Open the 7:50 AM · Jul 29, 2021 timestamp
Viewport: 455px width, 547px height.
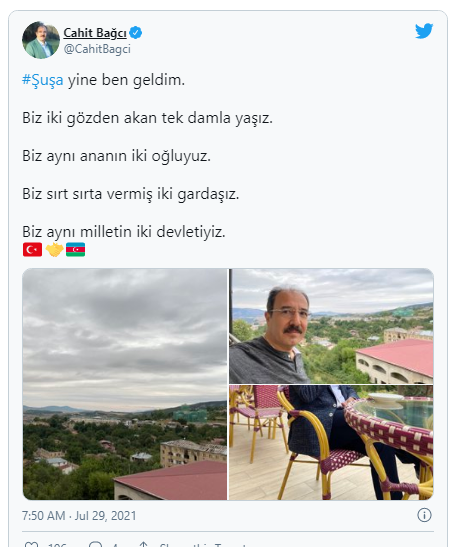pos(79,516)
